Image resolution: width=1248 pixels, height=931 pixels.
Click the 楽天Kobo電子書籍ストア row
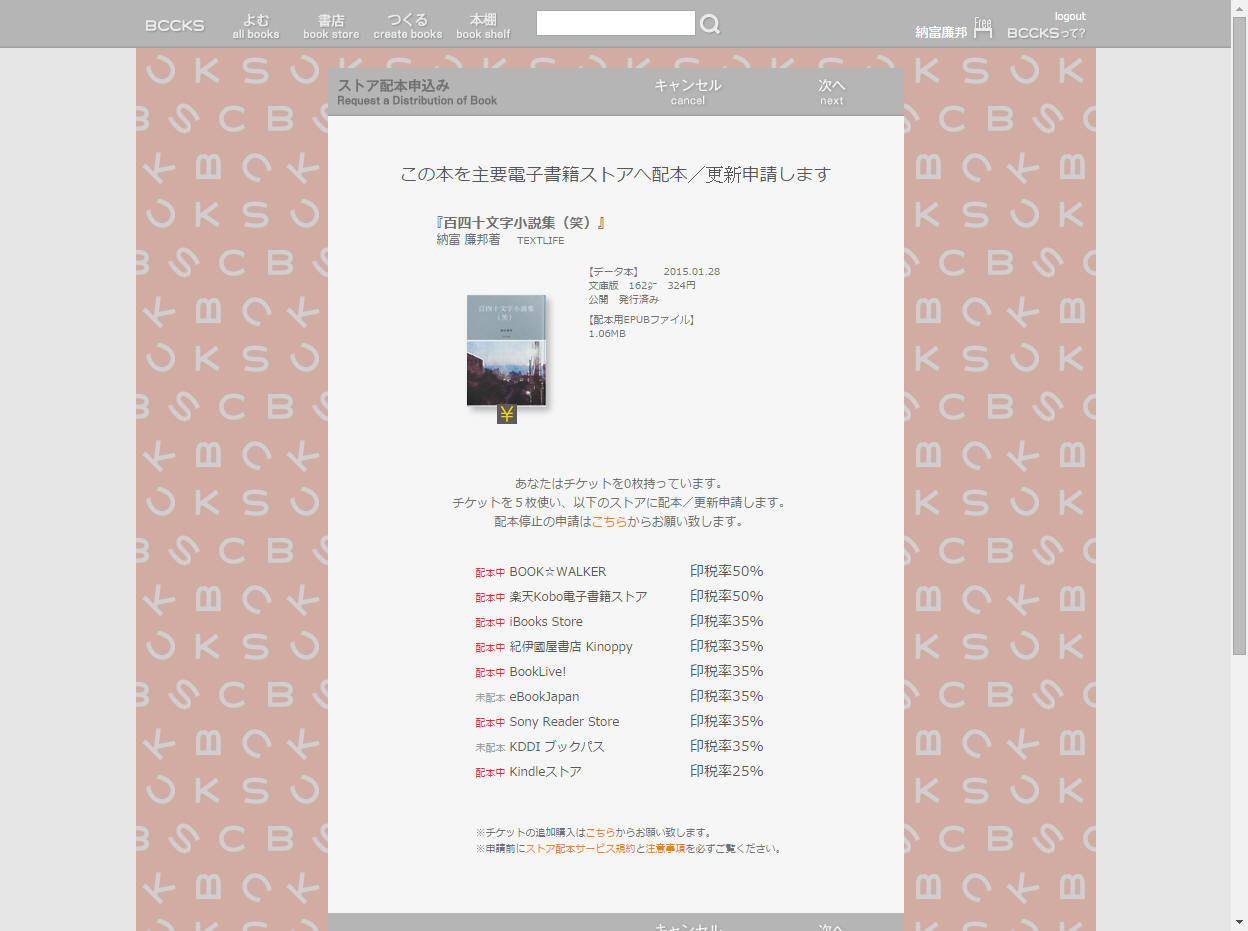tap(619, 596)
